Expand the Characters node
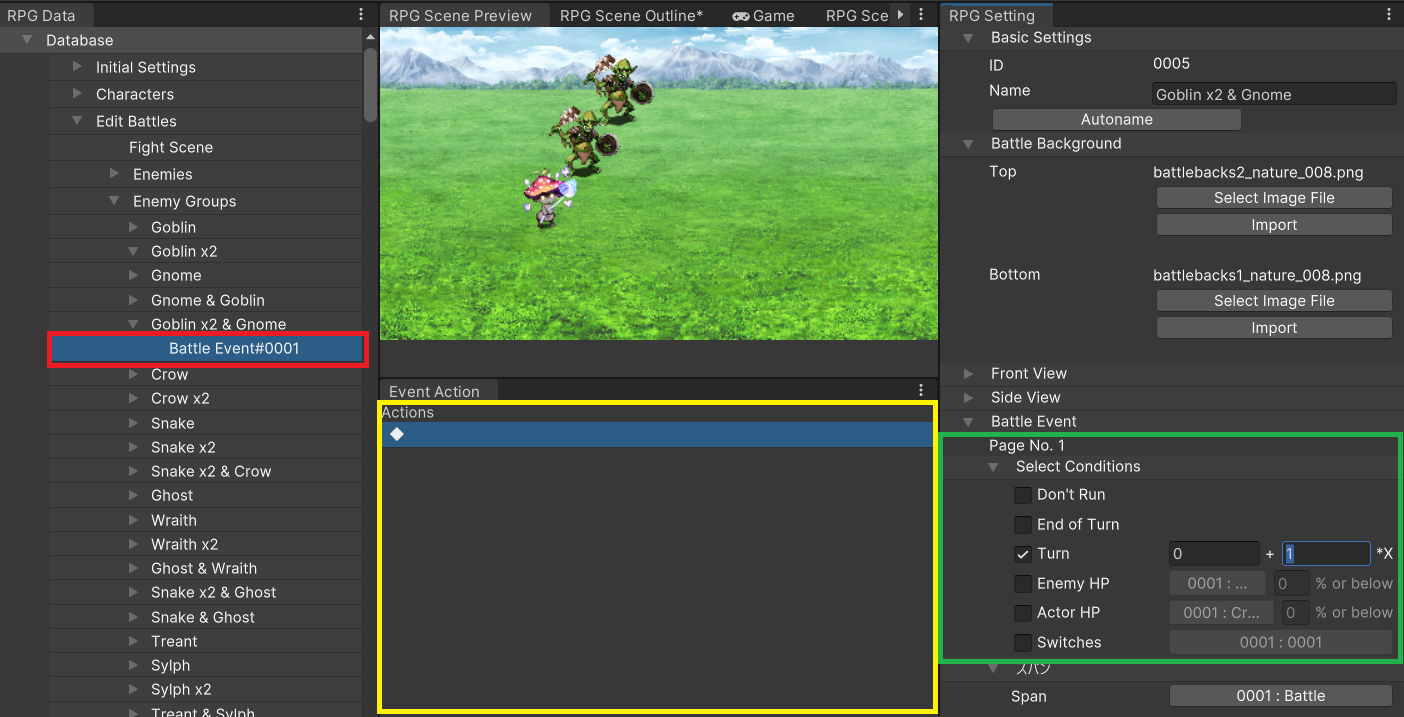This screenshot has width=1404, height=717. [x=77, y=94]
